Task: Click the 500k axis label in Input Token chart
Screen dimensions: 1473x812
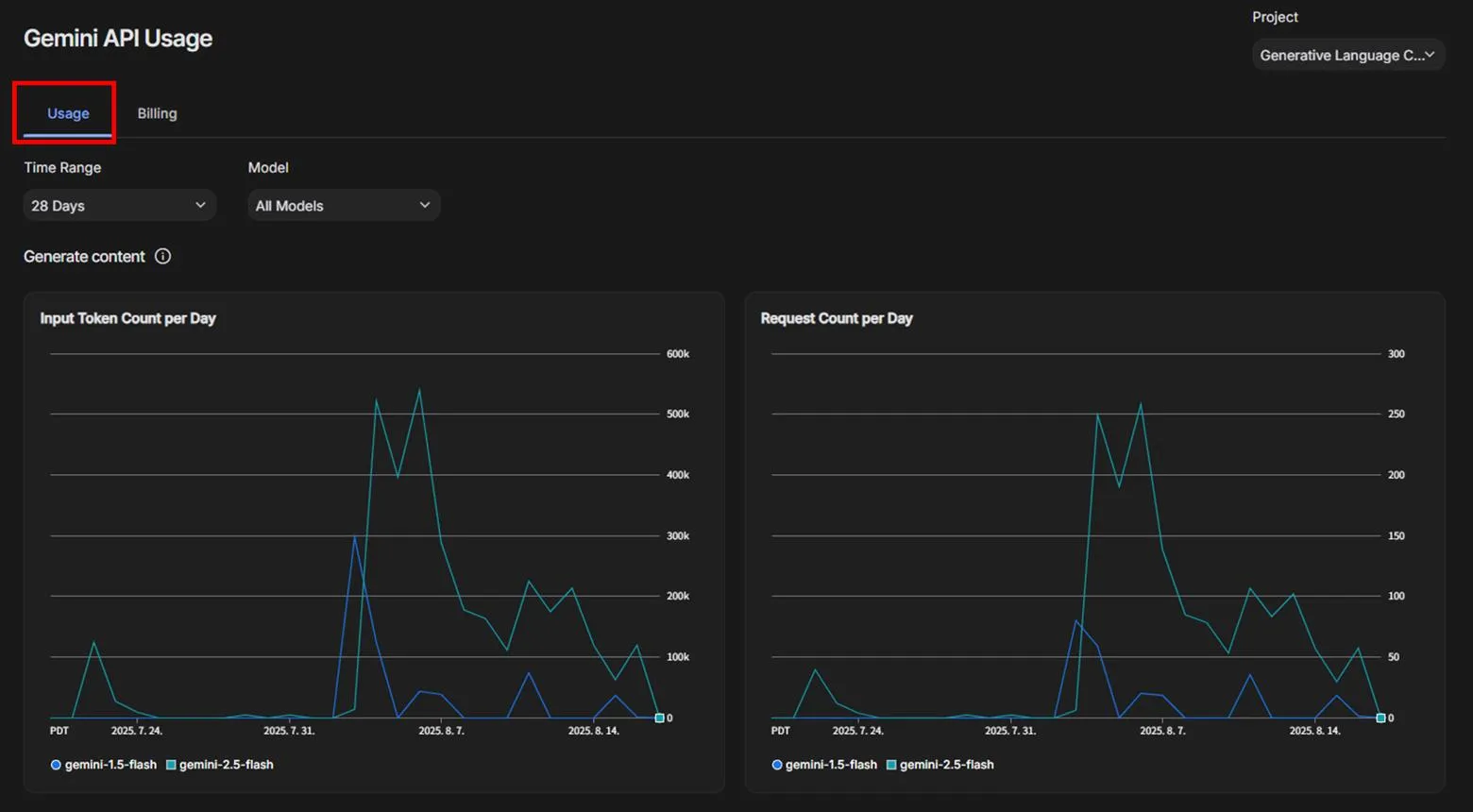Action: coord(678,414)
